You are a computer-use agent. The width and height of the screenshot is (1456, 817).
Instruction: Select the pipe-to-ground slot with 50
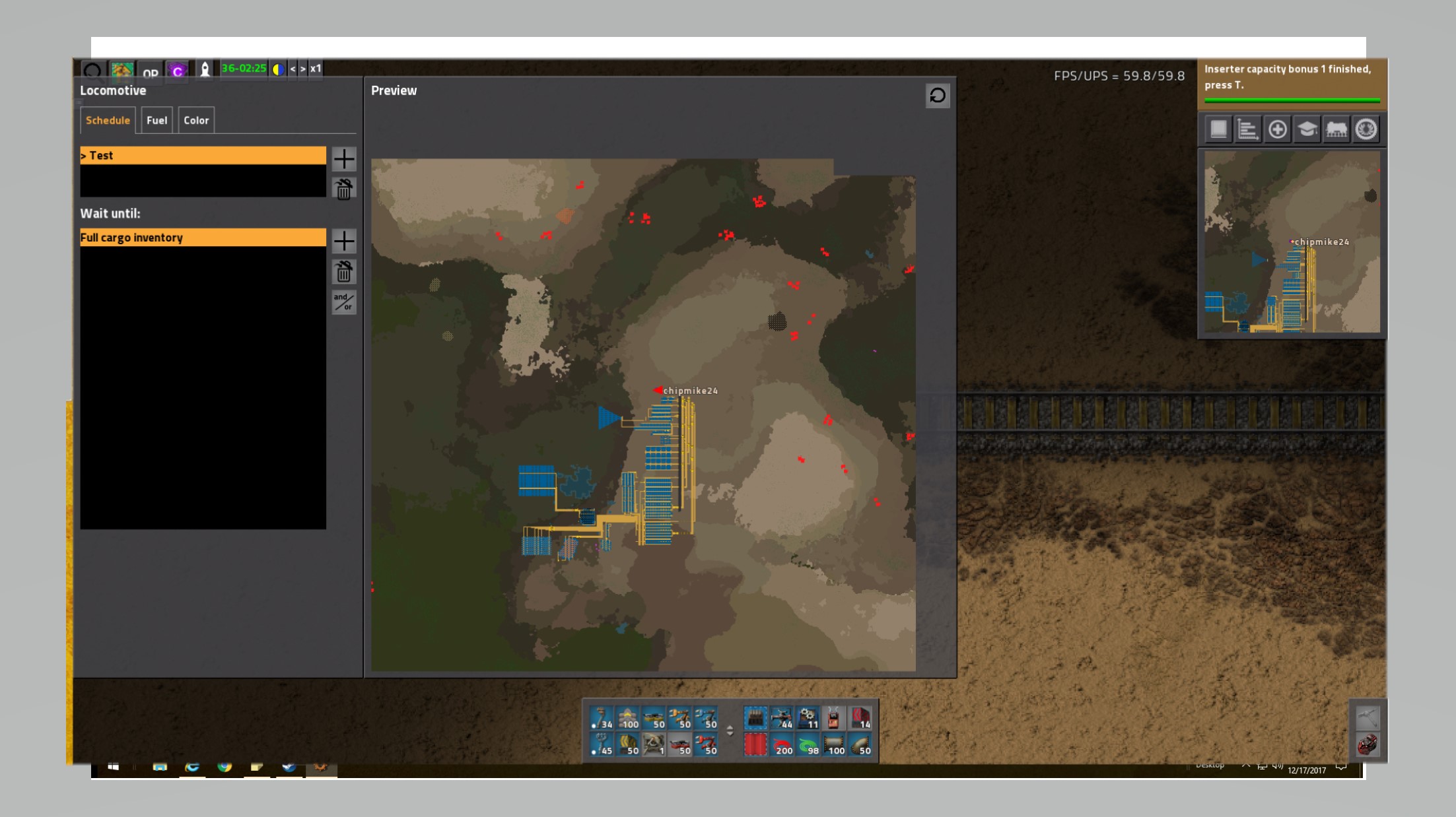pyautogui.click(x=860, y=744)
